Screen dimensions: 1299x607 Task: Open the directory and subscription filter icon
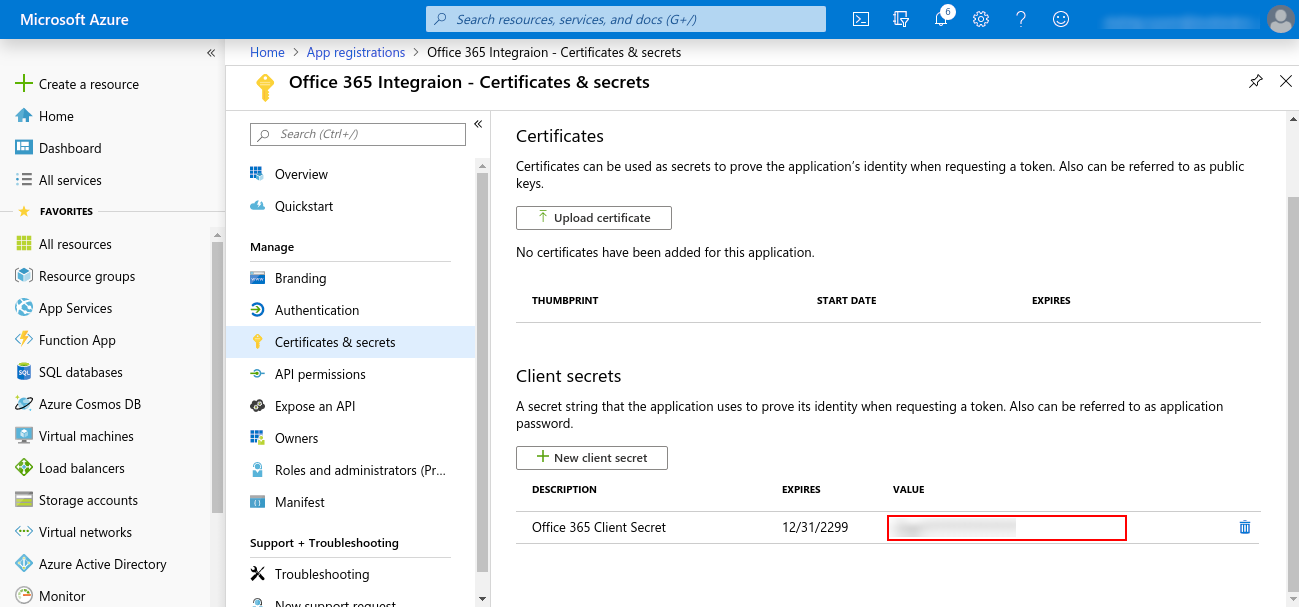[900, 19]
